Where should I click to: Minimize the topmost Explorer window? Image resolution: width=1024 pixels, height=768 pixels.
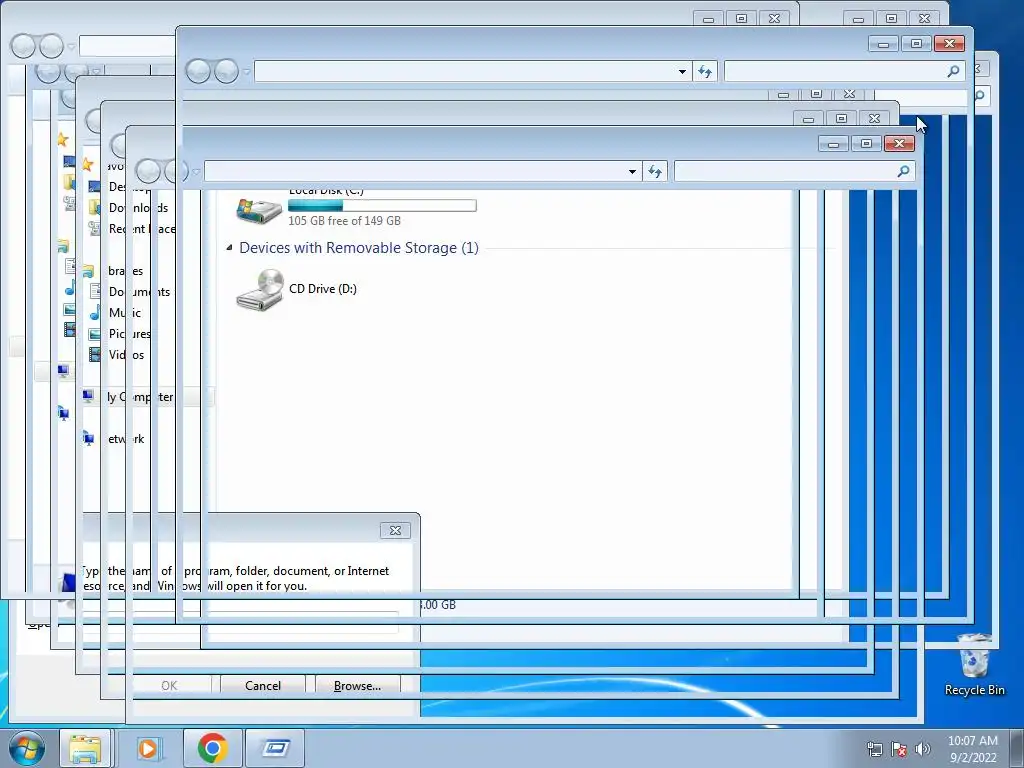[884, 44]
